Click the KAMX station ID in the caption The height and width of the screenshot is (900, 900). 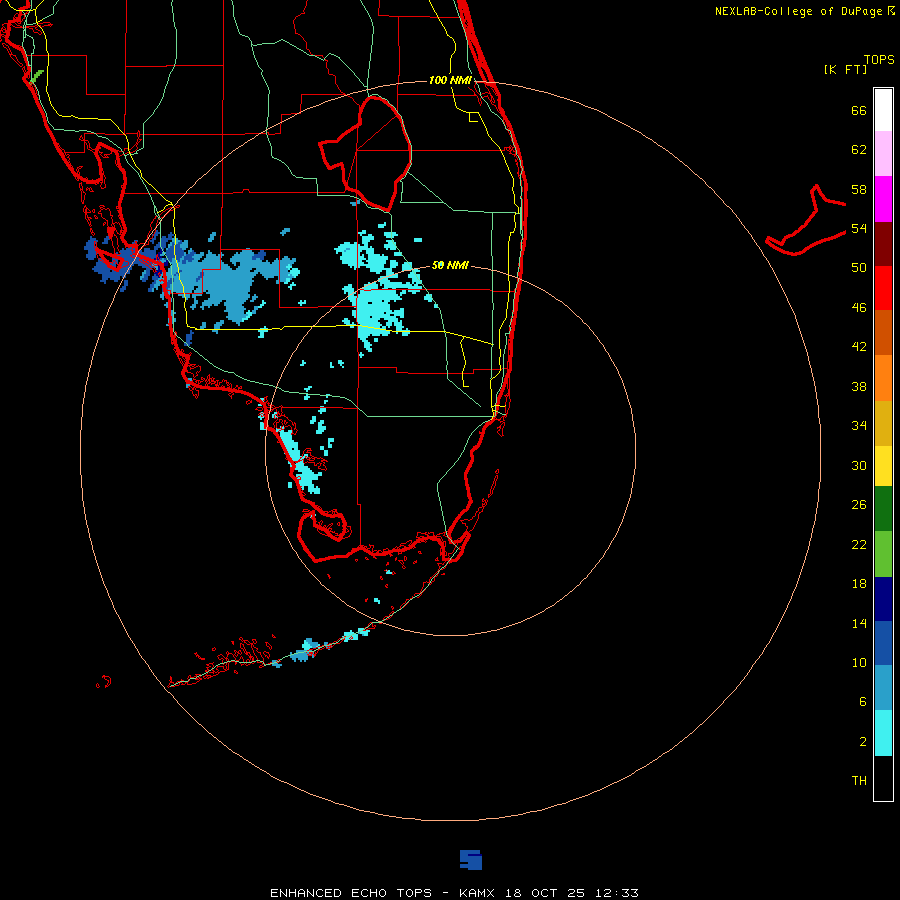(x=479, y=893)
